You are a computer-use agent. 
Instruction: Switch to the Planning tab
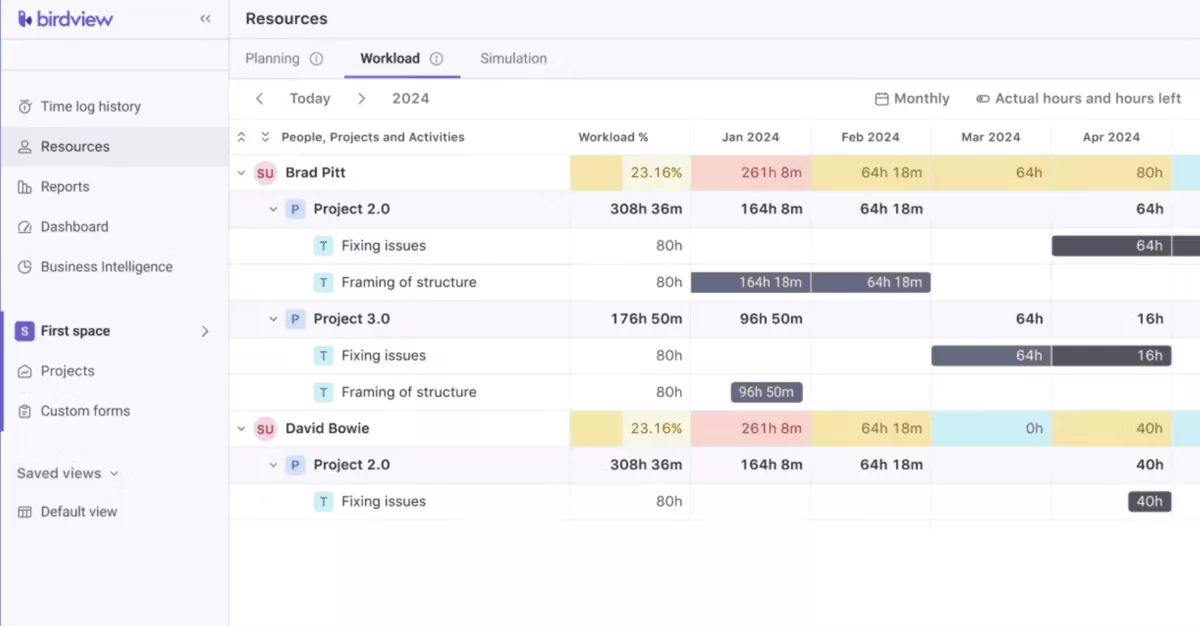[272, 58]
